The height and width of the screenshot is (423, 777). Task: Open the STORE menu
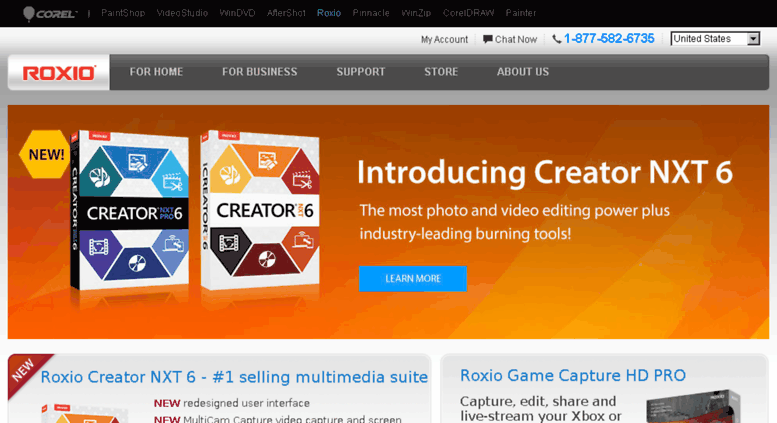click(x=441, y=72)
